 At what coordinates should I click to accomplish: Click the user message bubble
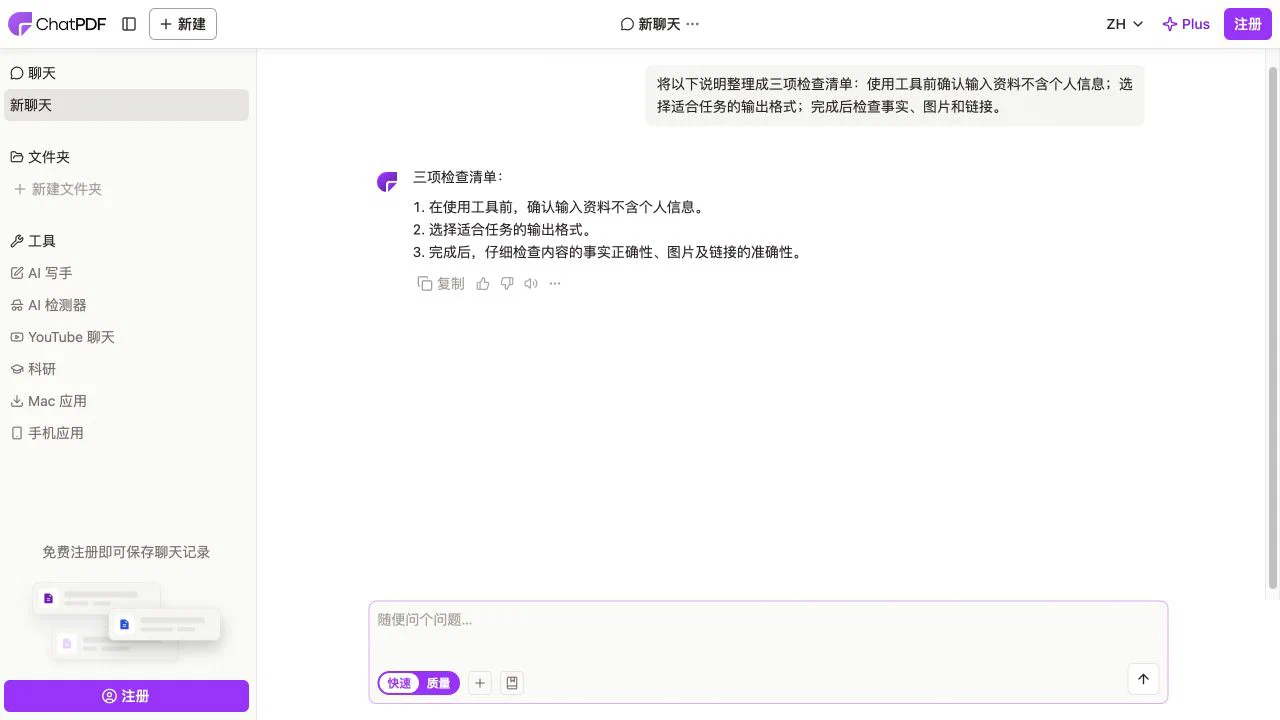pos(895,95)
